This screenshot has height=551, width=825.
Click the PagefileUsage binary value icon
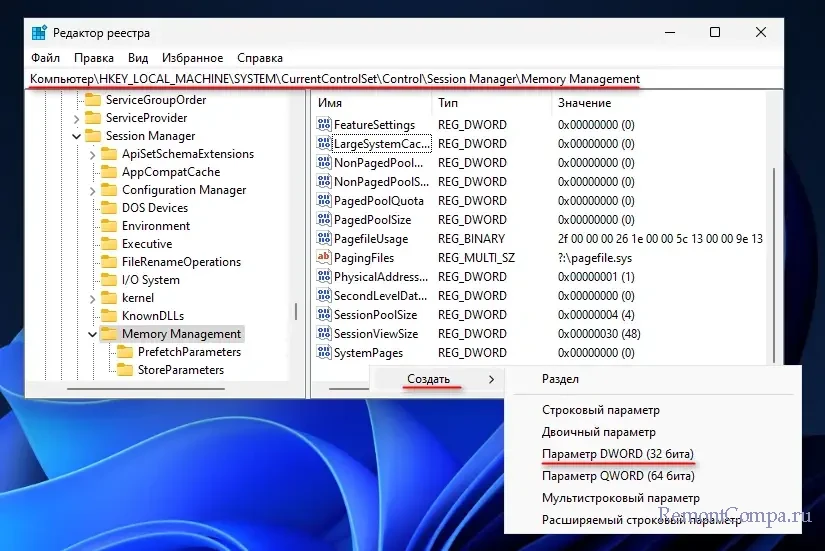[x=323, y=239]
